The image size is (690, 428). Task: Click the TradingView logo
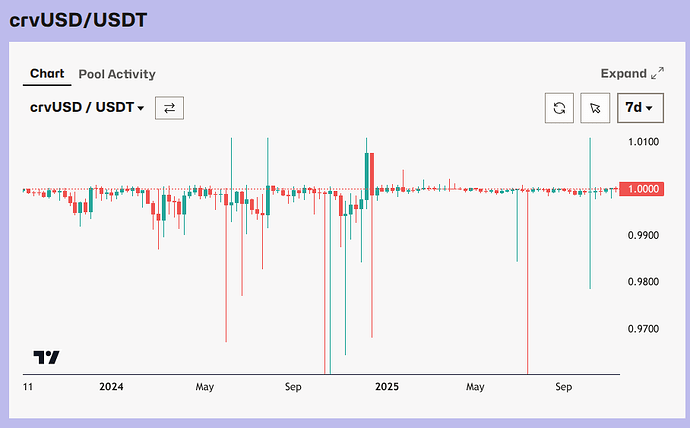pyautogui.click(x=46, y=357)
